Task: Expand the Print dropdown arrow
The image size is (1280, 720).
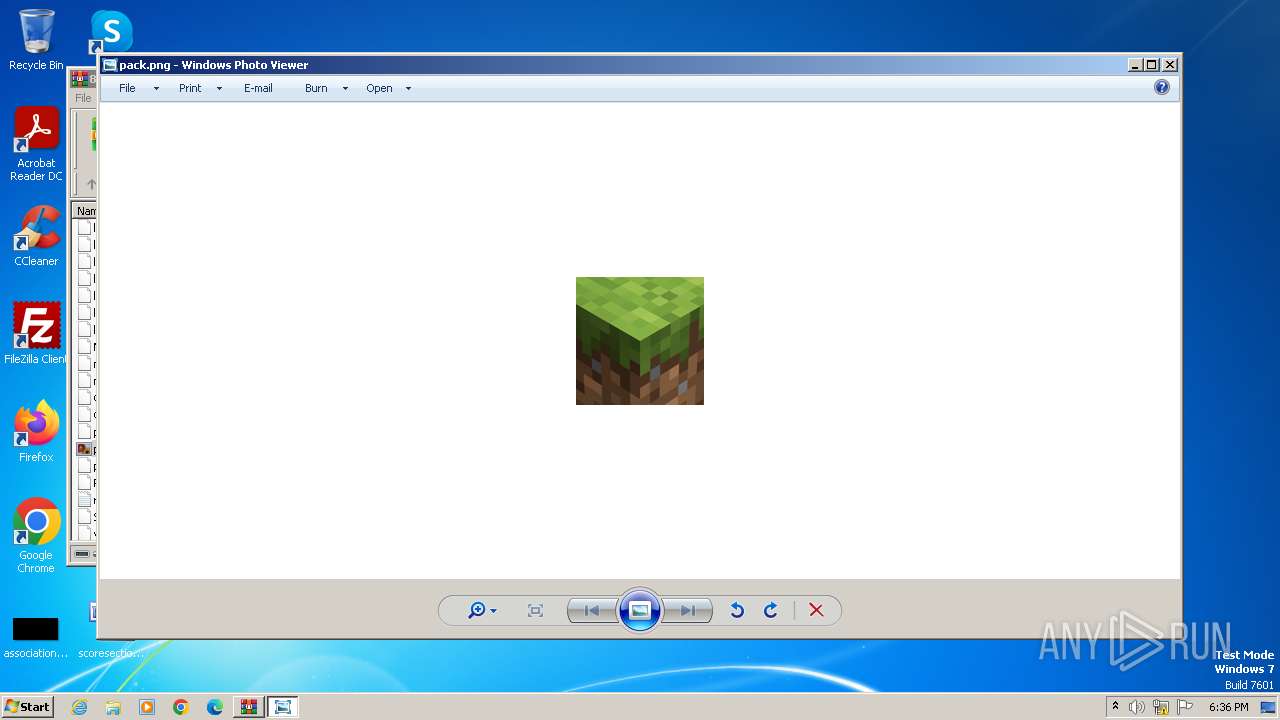Action: click(219, 89)
